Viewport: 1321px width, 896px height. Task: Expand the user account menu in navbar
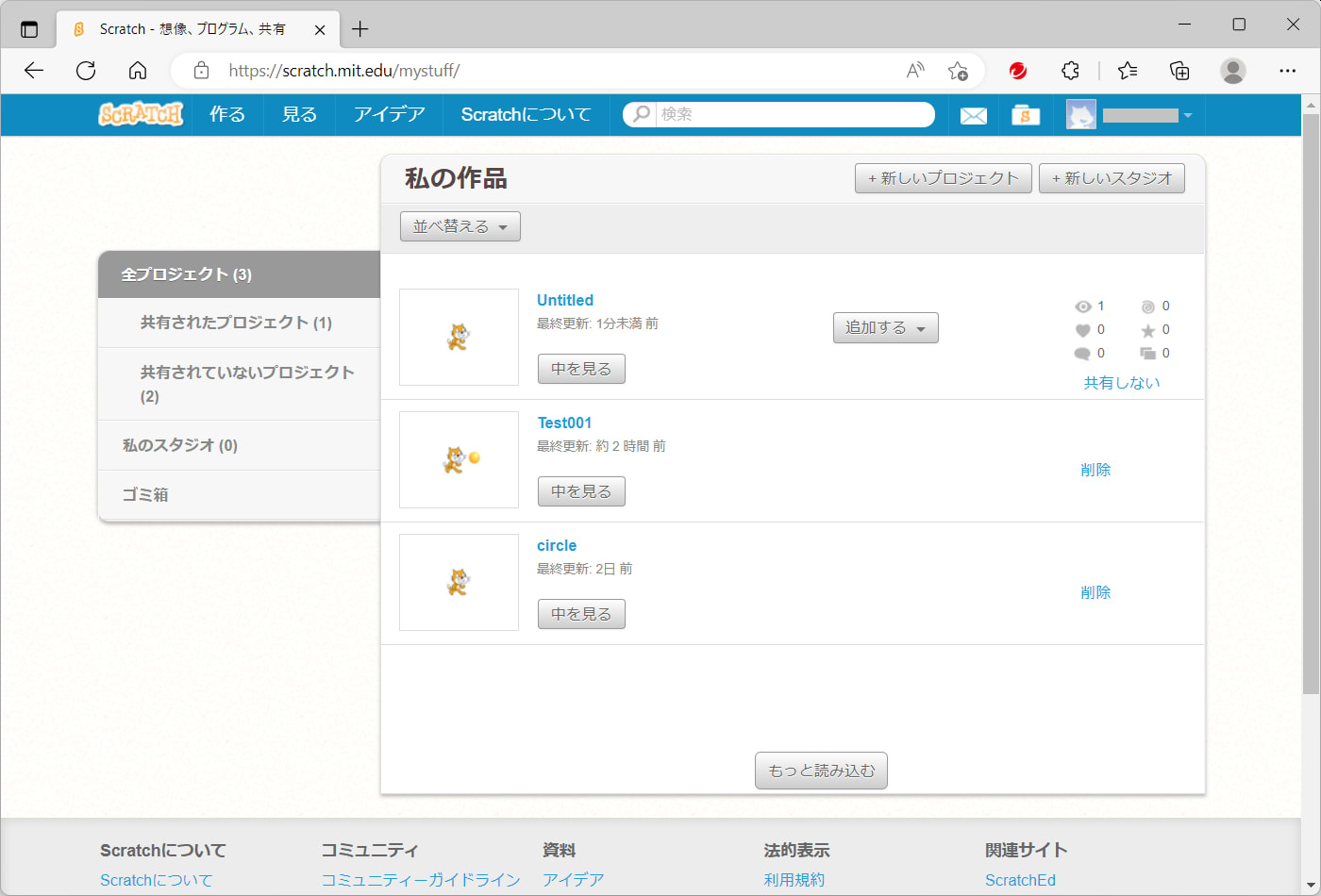point(1130,115)
